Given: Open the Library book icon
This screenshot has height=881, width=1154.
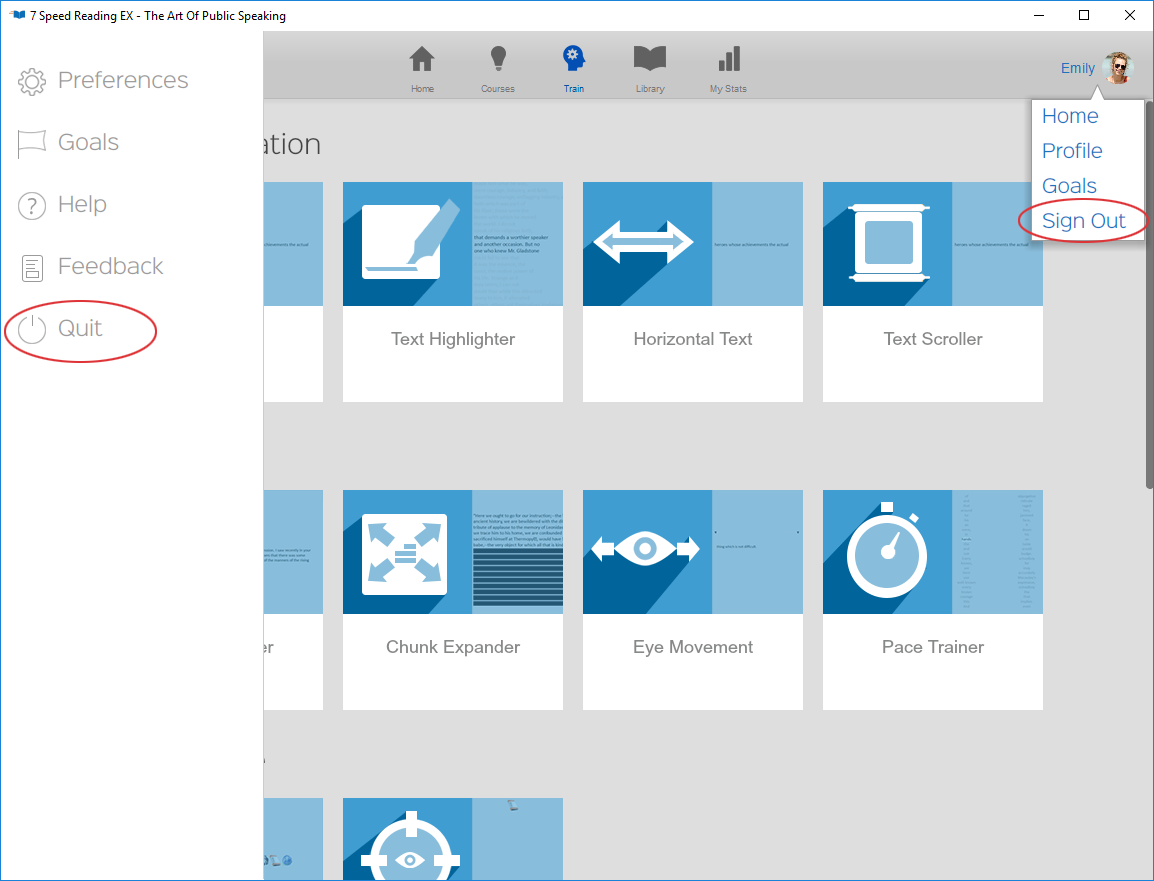Looking at the screenshot, I should coord(650,60).
